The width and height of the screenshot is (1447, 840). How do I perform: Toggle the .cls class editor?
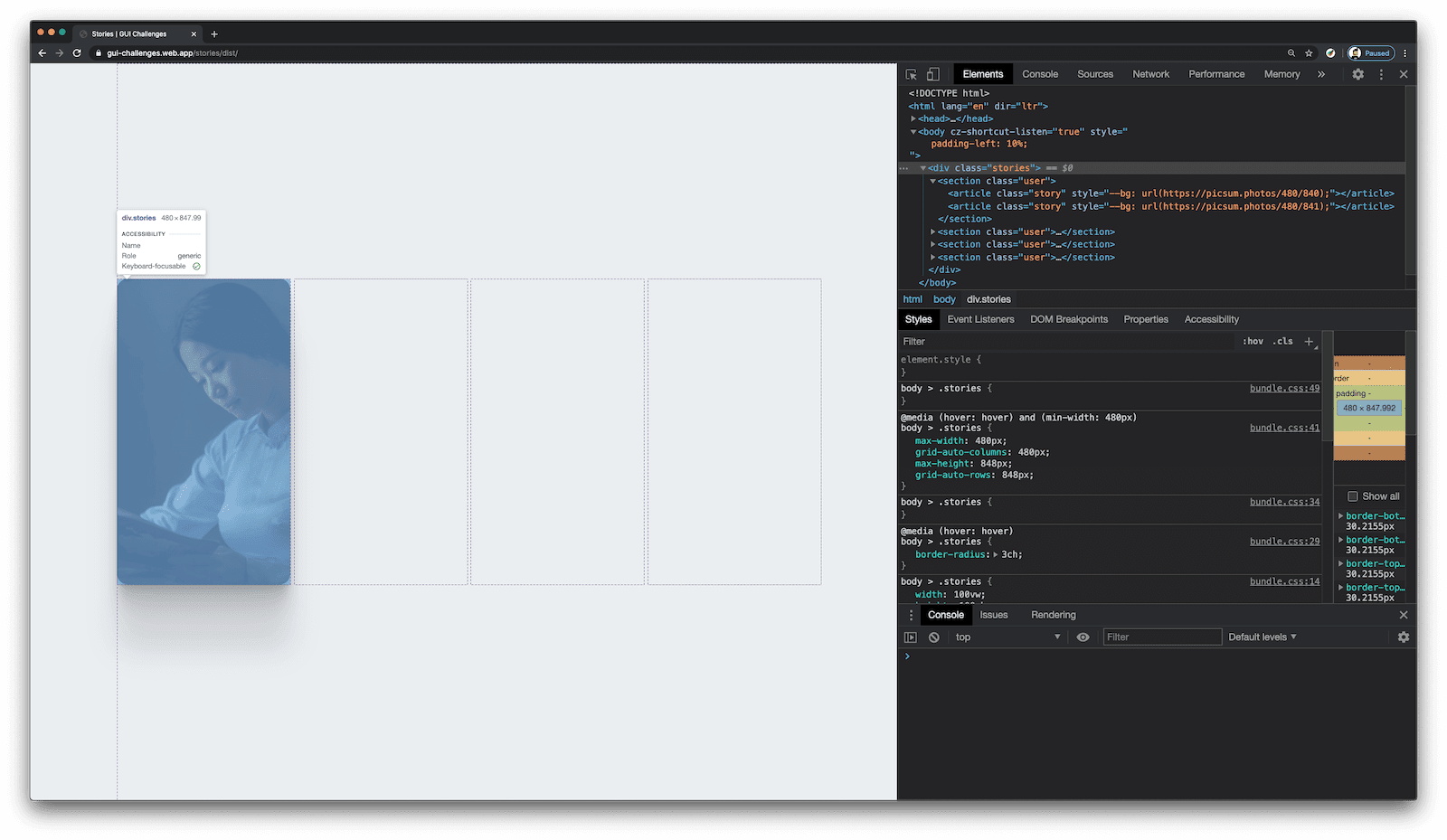click(1283, 341)
